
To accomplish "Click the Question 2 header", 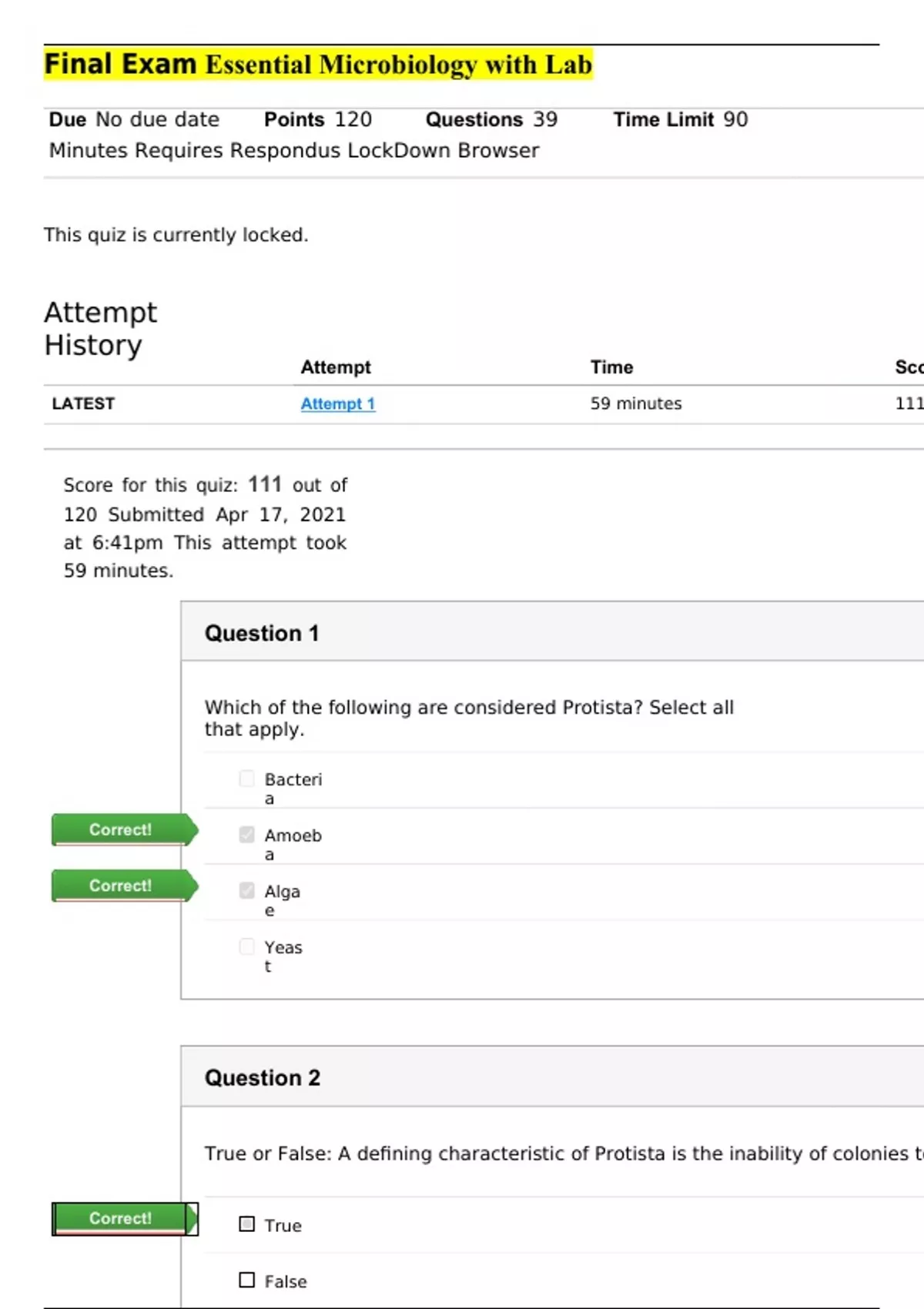I will [x=262, y=1077].
